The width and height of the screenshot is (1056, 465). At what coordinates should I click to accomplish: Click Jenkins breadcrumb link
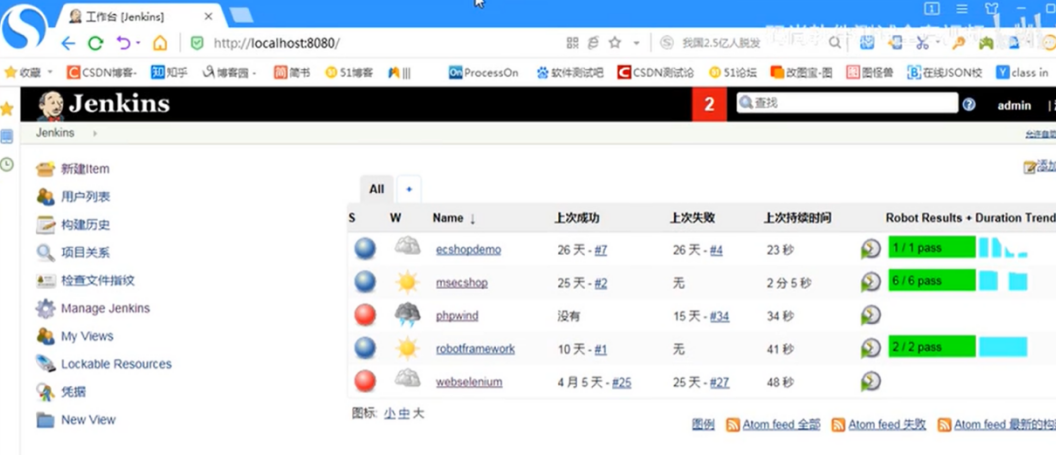point(55,133)
